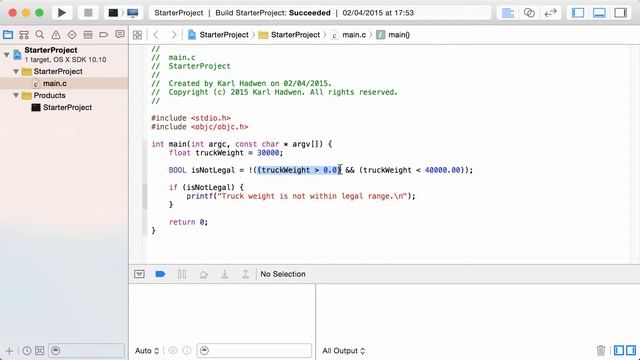Open the Test navigator tab

point(72,35)
